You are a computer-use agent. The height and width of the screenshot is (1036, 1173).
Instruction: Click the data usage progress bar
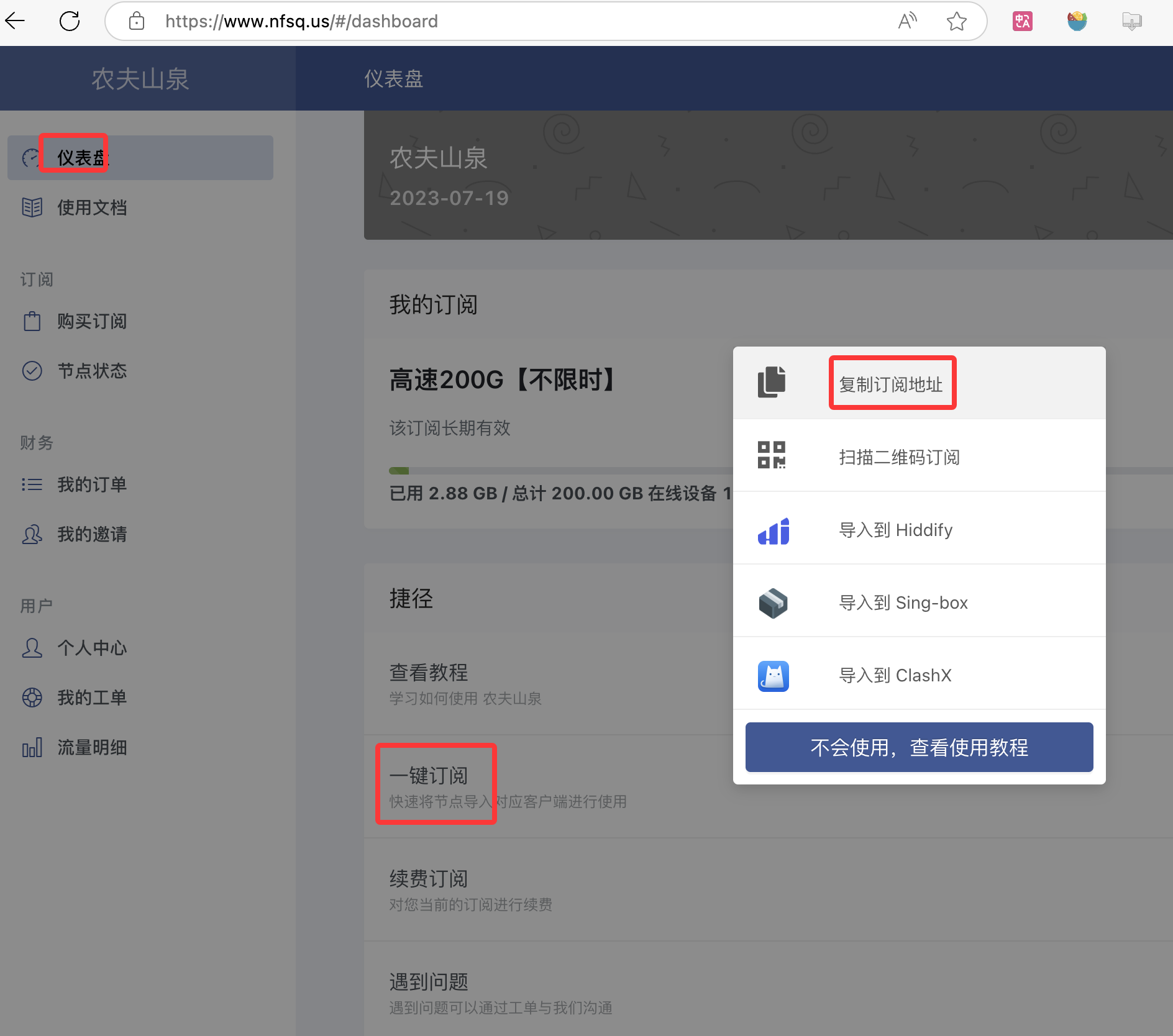tap(559, 471)
